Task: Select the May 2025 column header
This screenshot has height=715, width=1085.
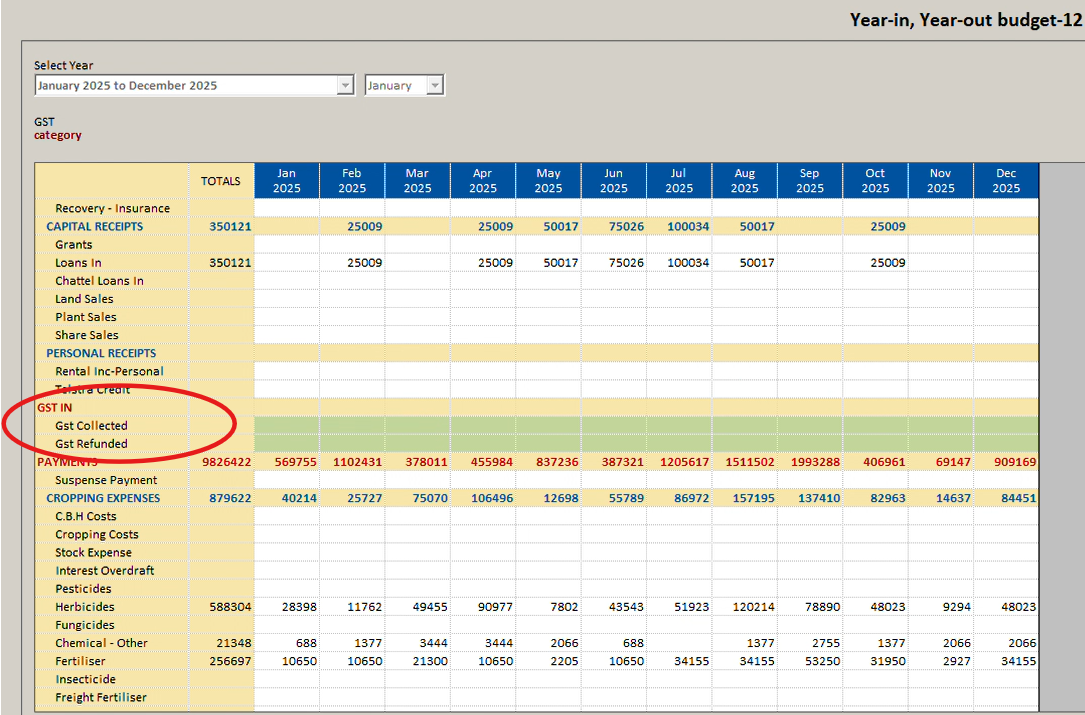Action: click(x=548, y=181)
